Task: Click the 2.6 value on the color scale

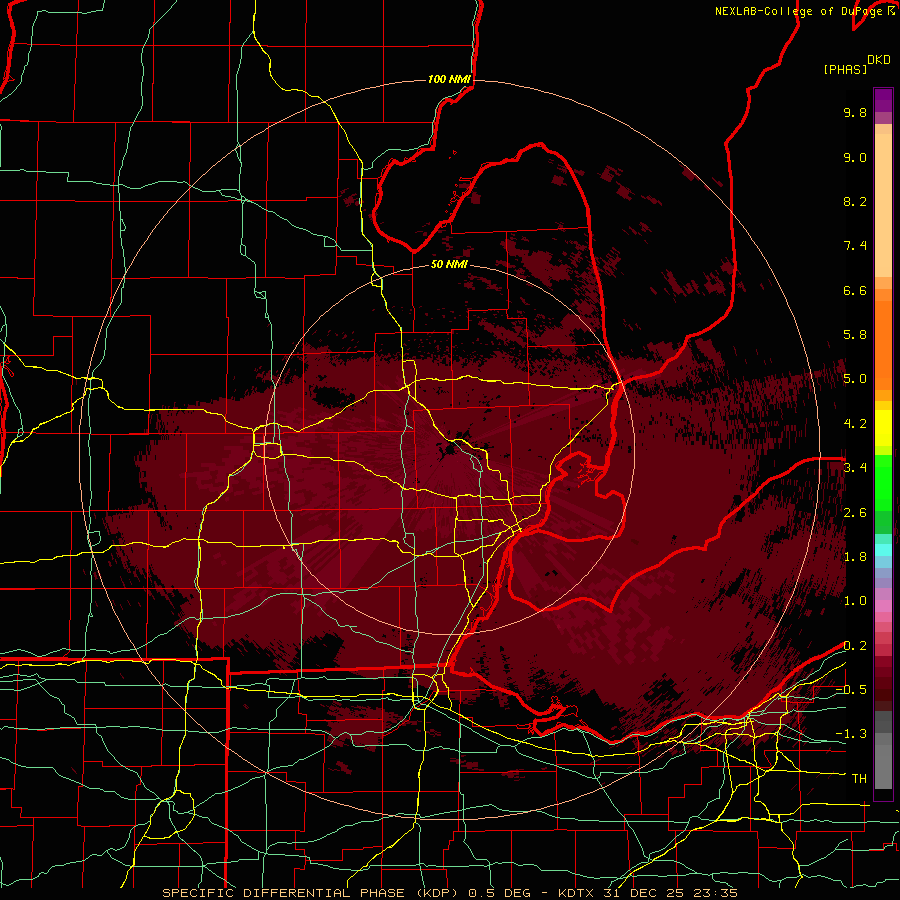Action: (855, 513)
